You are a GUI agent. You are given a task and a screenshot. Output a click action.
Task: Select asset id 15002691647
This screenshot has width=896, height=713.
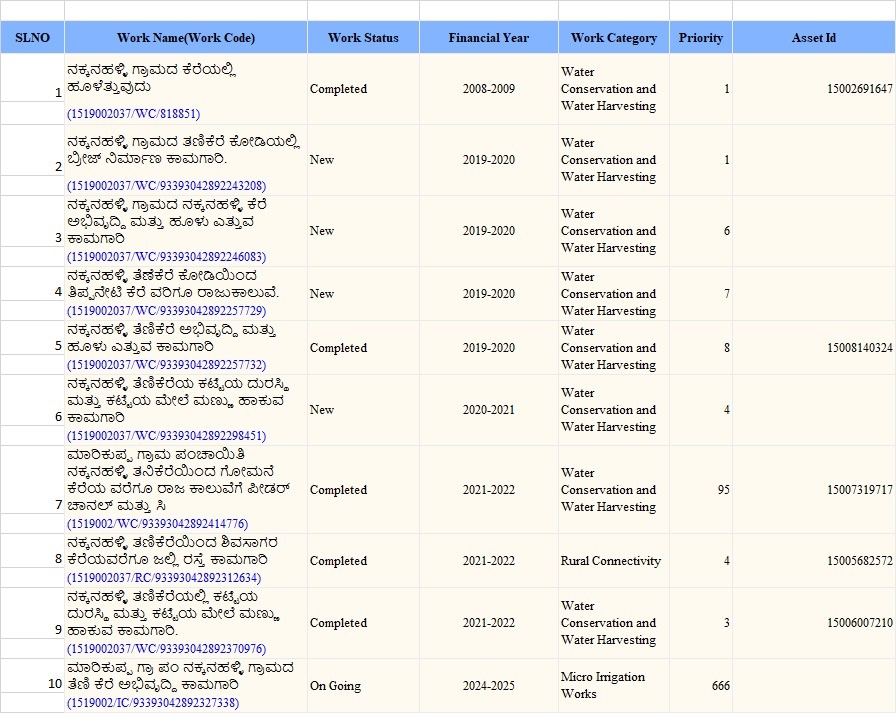click(x=859, y=89)
